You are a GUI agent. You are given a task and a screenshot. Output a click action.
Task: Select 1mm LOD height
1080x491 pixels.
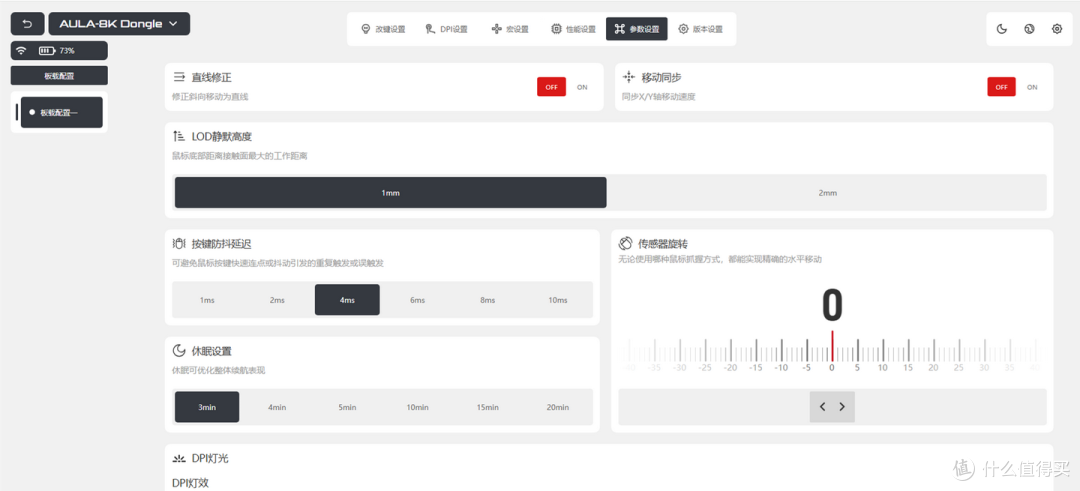click(x=391, y=193)
